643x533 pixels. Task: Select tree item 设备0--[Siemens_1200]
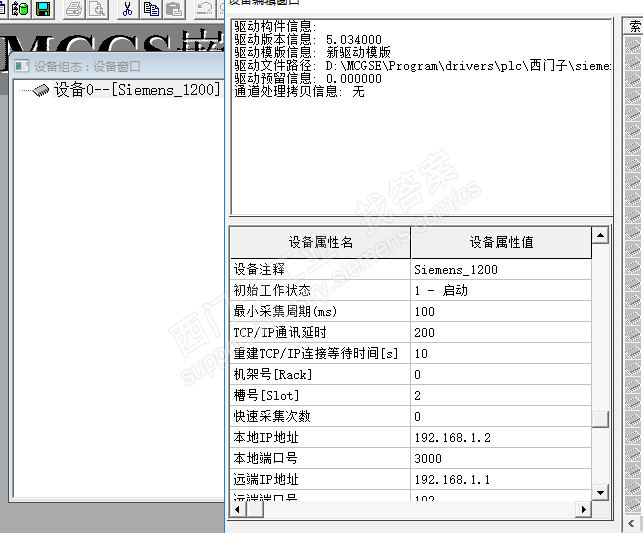[x=137, y=89]
